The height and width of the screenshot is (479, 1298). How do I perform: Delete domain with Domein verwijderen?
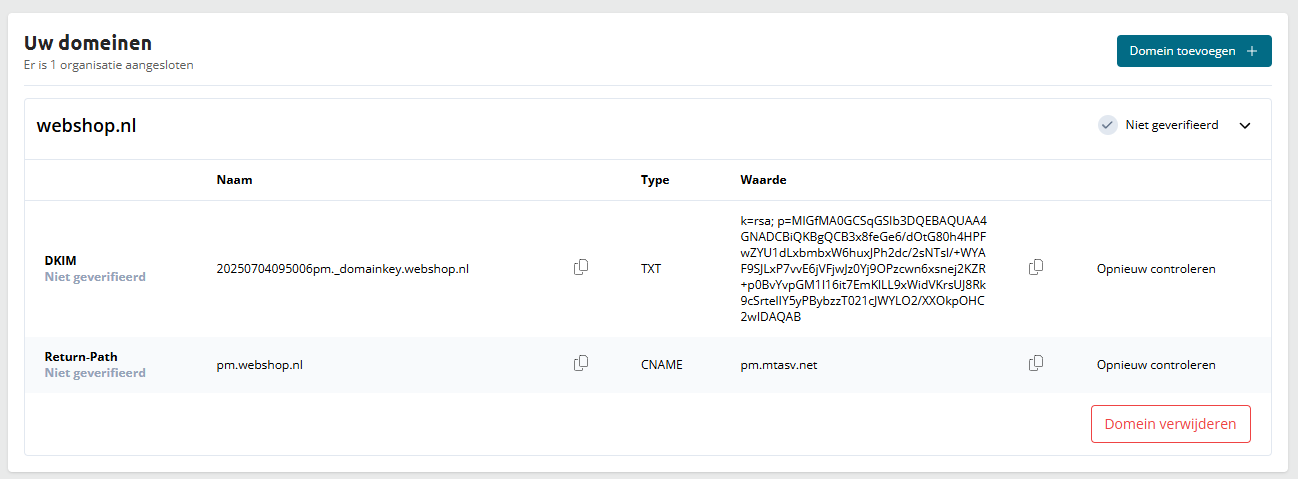[x=1170, y=424]
